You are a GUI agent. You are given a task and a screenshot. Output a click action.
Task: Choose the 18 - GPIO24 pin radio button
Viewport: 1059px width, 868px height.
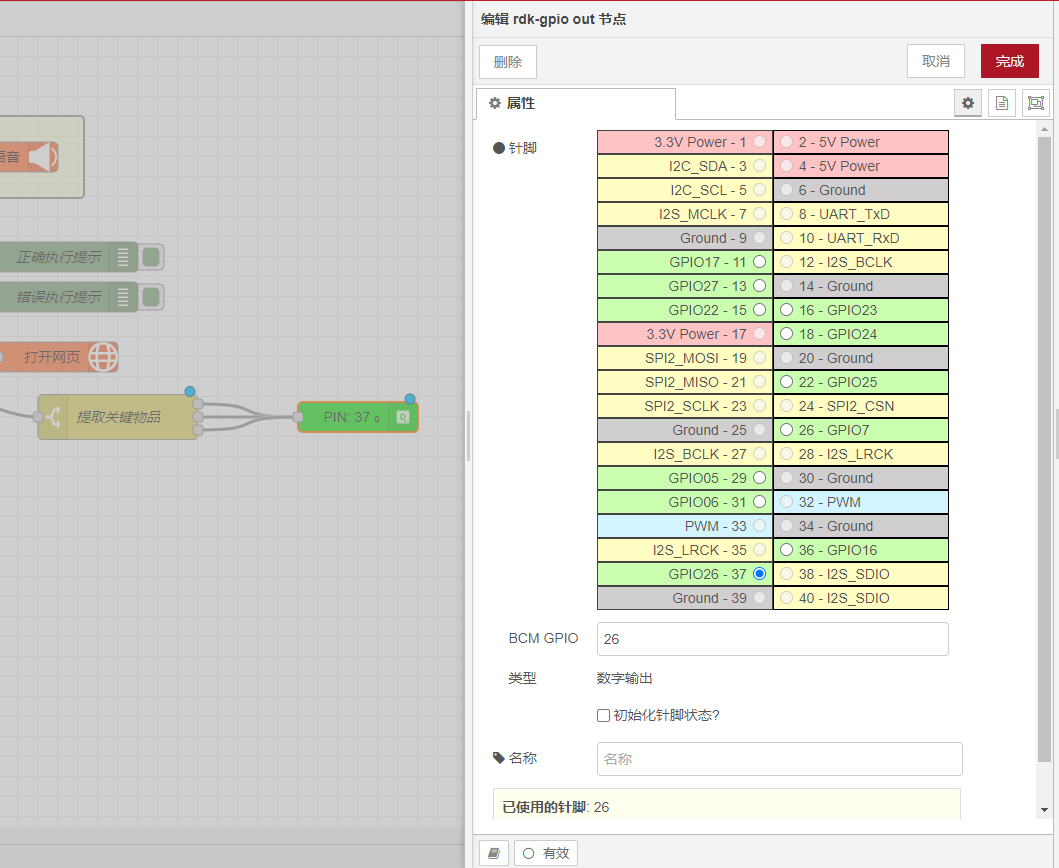click(x=786, y=334)
